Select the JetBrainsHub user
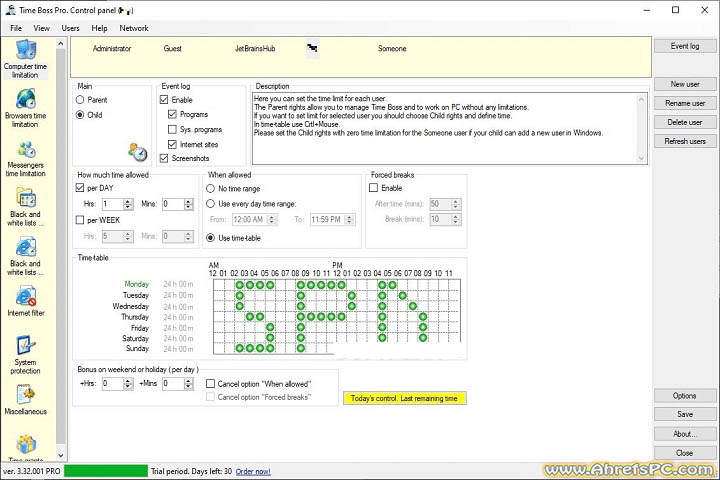The height and width of the screenshot is (480, 720). pyautogui.click(x=255, y=48)
